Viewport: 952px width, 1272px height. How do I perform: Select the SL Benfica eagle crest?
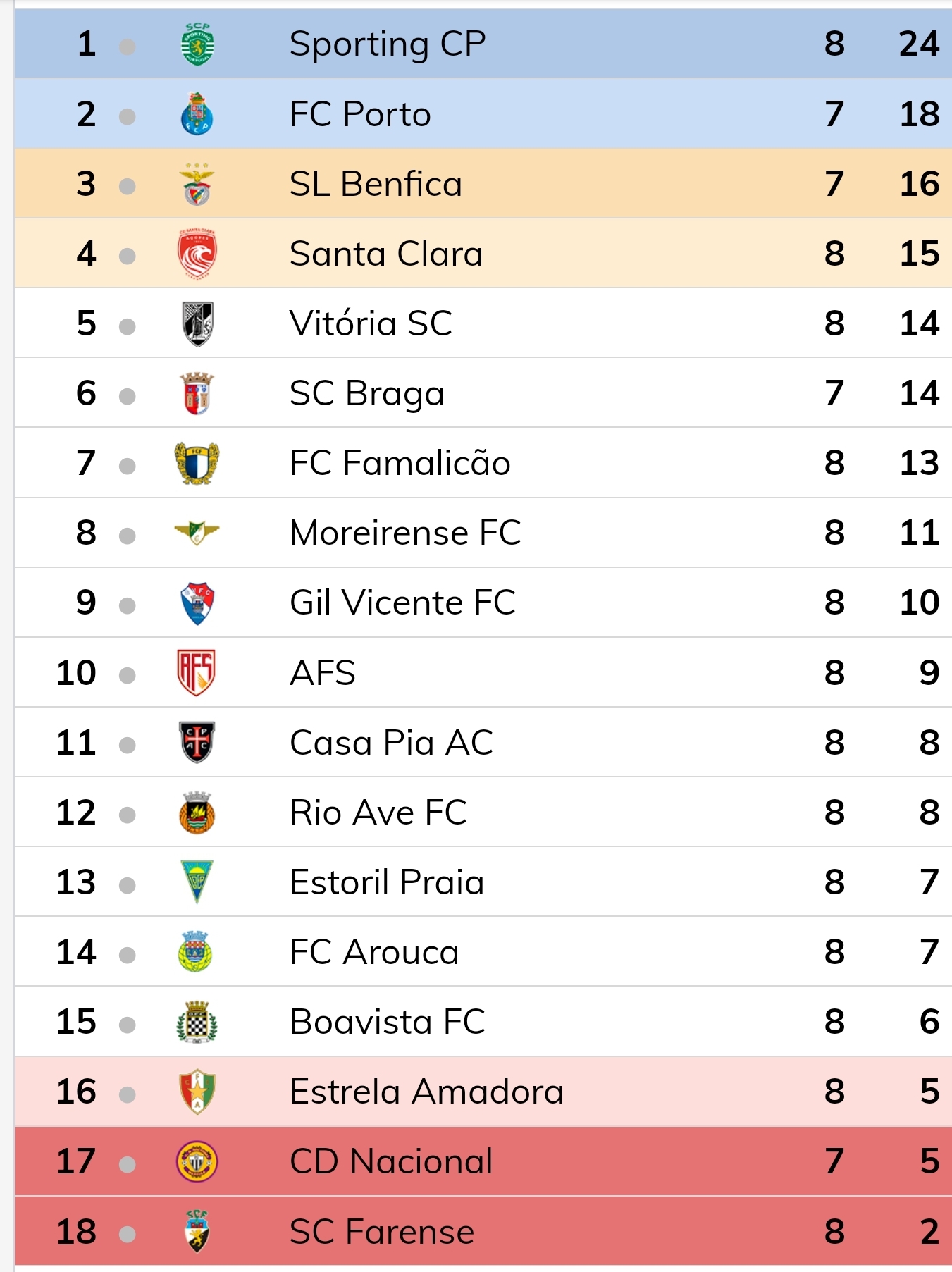click(x=197, y=184)
